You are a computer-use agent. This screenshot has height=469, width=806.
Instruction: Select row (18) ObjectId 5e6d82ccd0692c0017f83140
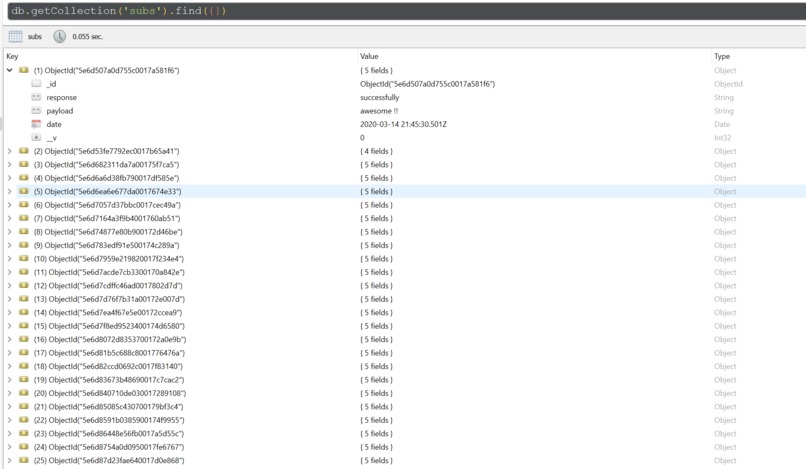pos(108,366)
